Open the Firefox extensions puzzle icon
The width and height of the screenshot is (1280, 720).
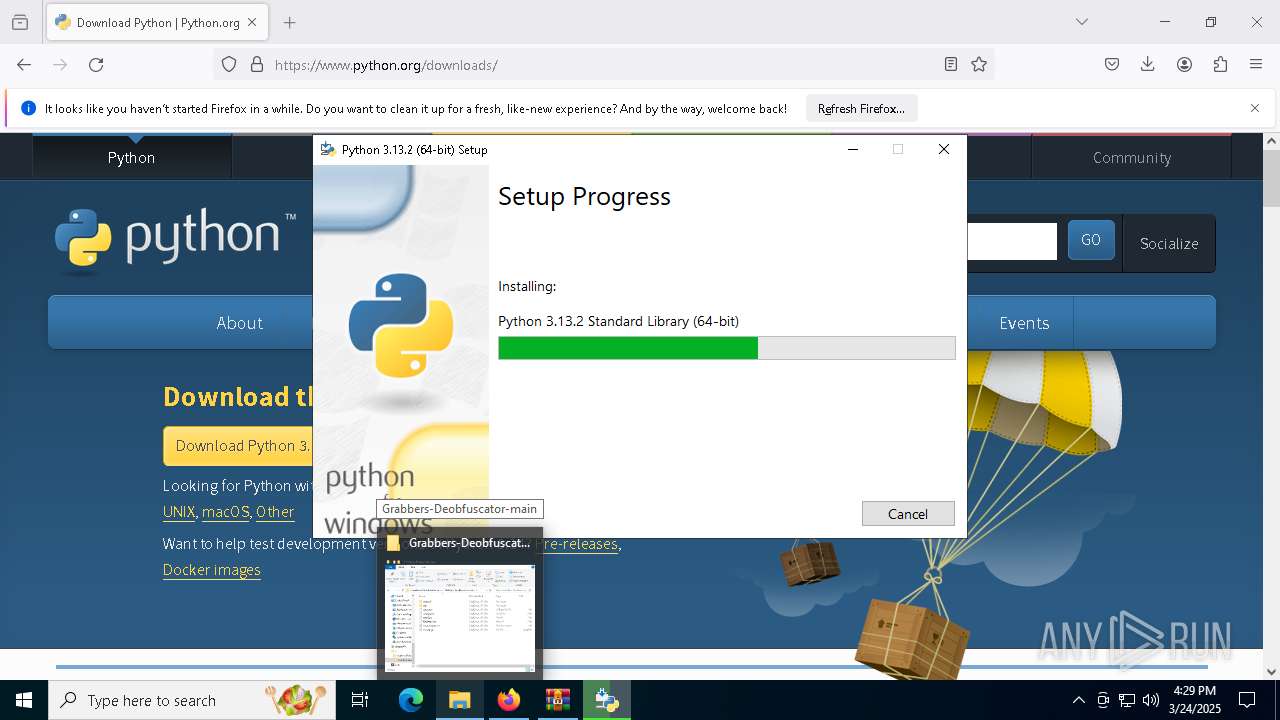(x=1220, y=65)
